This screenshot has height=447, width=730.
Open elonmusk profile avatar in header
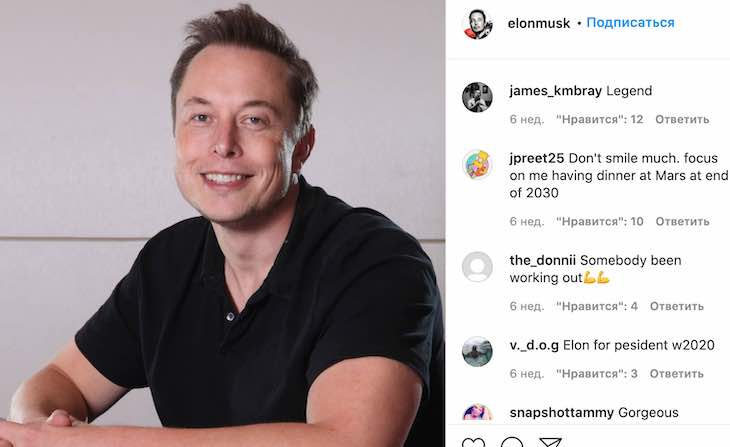point(477,23)
